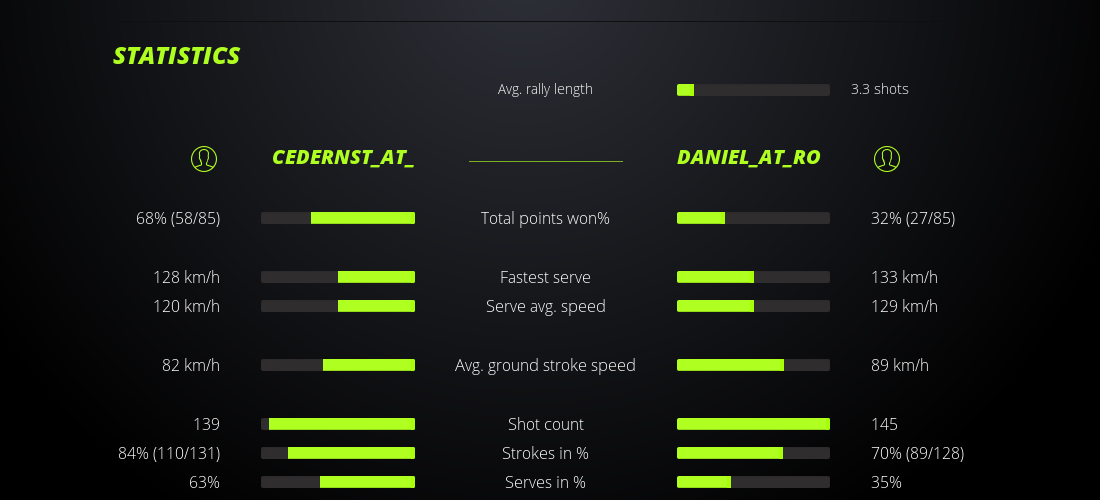1100x500 pixels.
Task: Click the Serve avg. speed label
Action: click(545, 306)
